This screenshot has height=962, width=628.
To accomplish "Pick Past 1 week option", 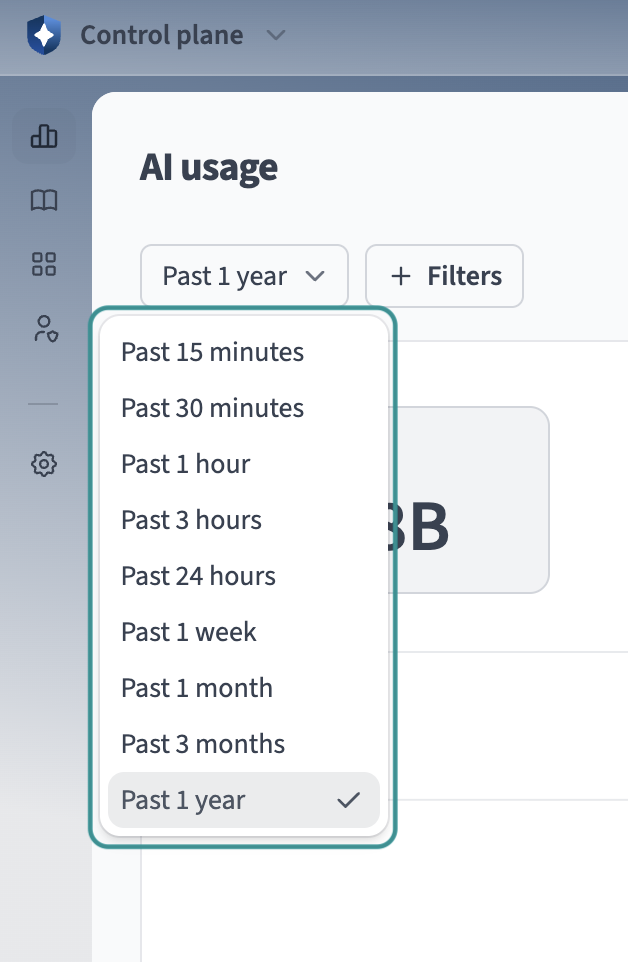I will coord(244,632).
